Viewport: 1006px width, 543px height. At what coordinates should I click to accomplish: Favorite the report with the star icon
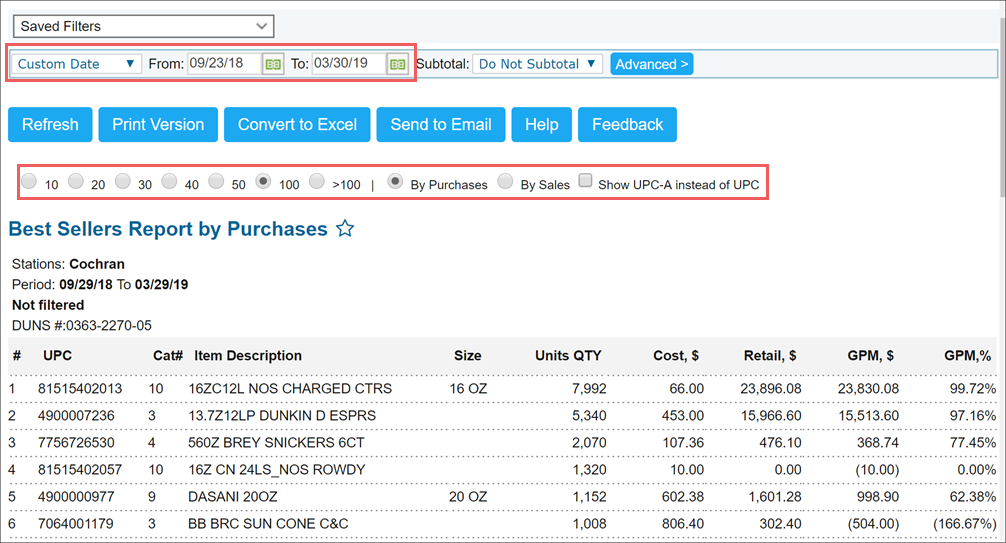click(345, 228)
